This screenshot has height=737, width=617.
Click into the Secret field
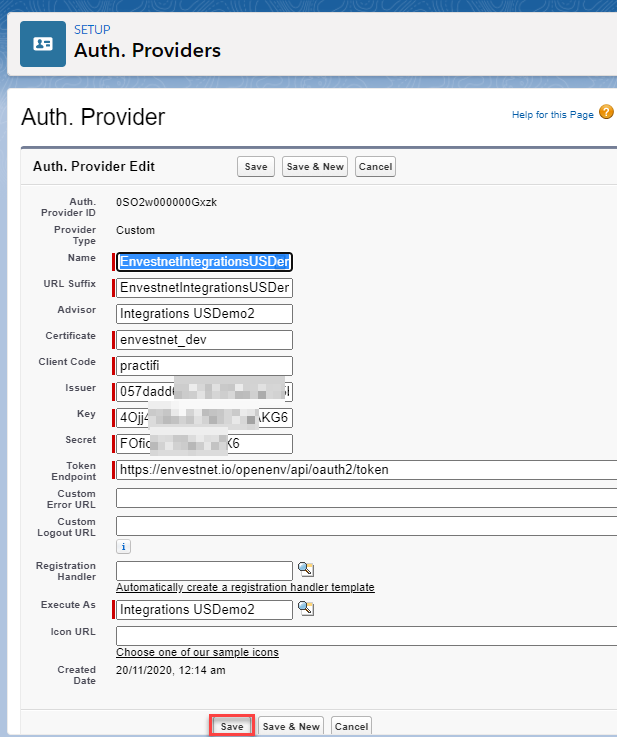pos(204,444)
